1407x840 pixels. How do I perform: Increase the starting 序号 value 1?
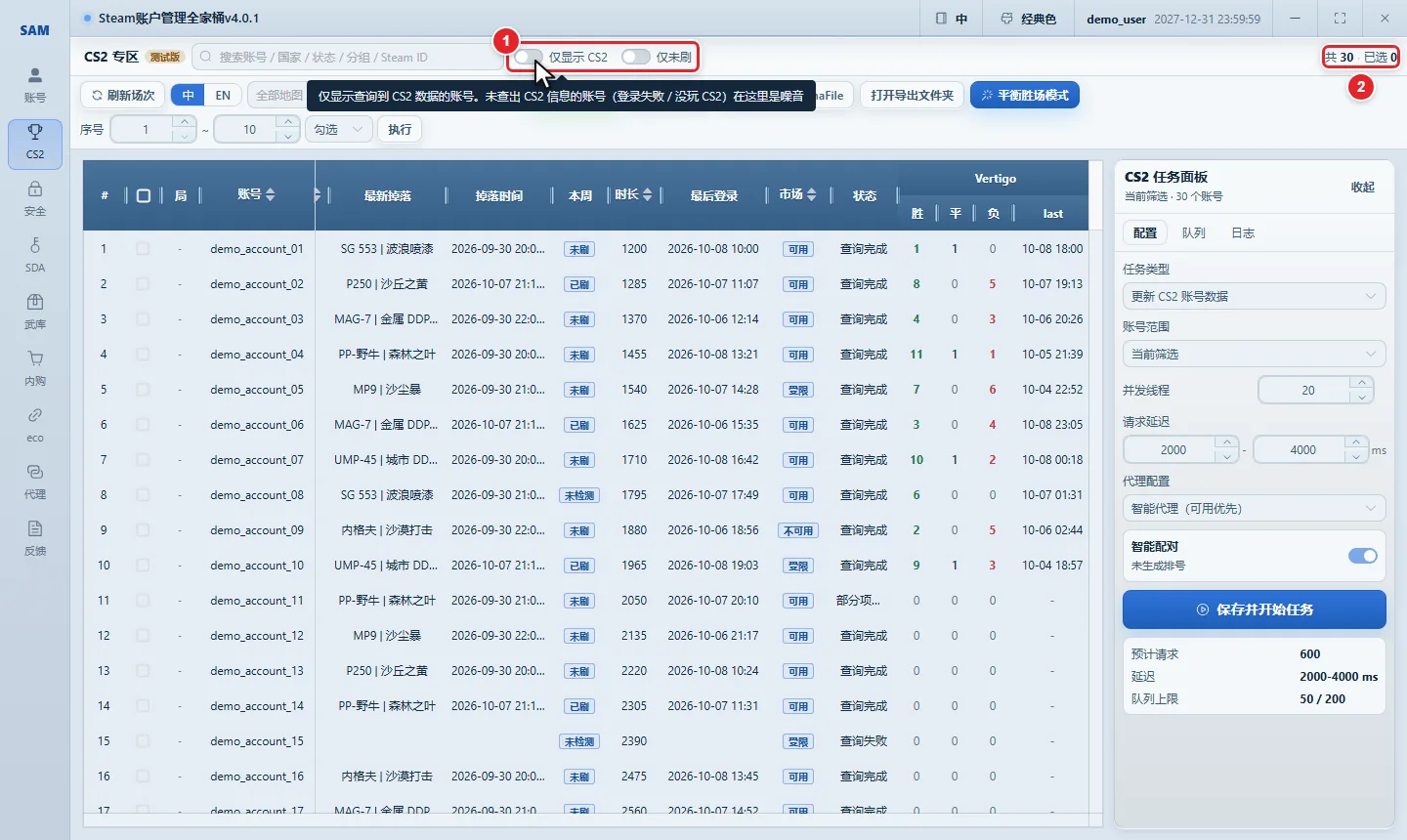click(x=185, y=122)
